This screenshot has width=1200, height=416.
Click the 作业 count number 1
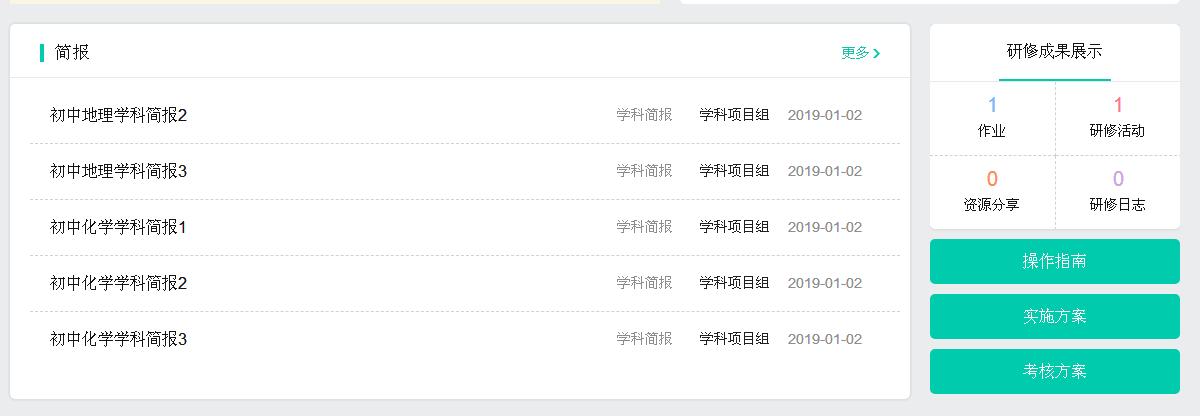tap(992, 105)
